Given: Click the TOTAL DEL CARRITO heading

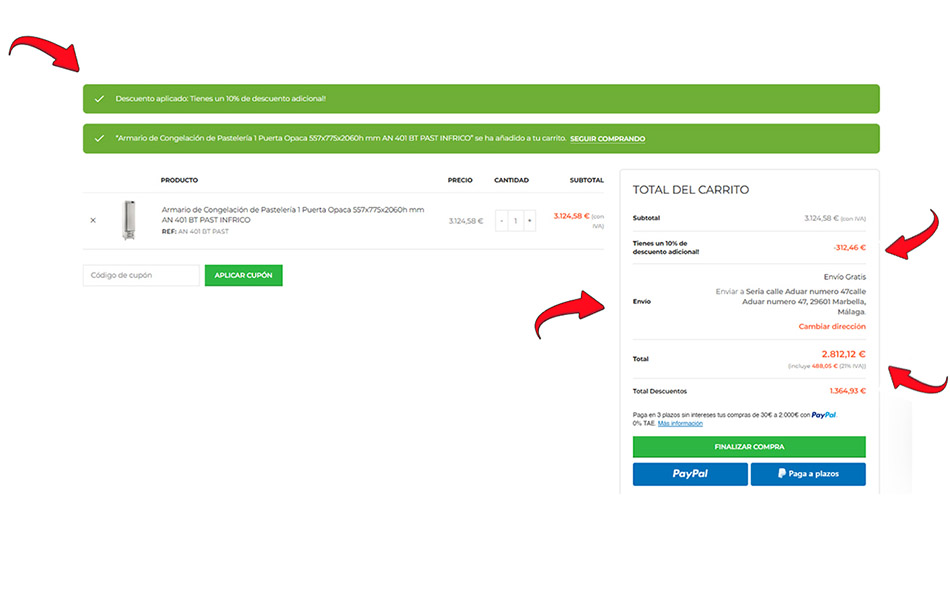Looking at the screenshot, I should (x=690, y=189).
